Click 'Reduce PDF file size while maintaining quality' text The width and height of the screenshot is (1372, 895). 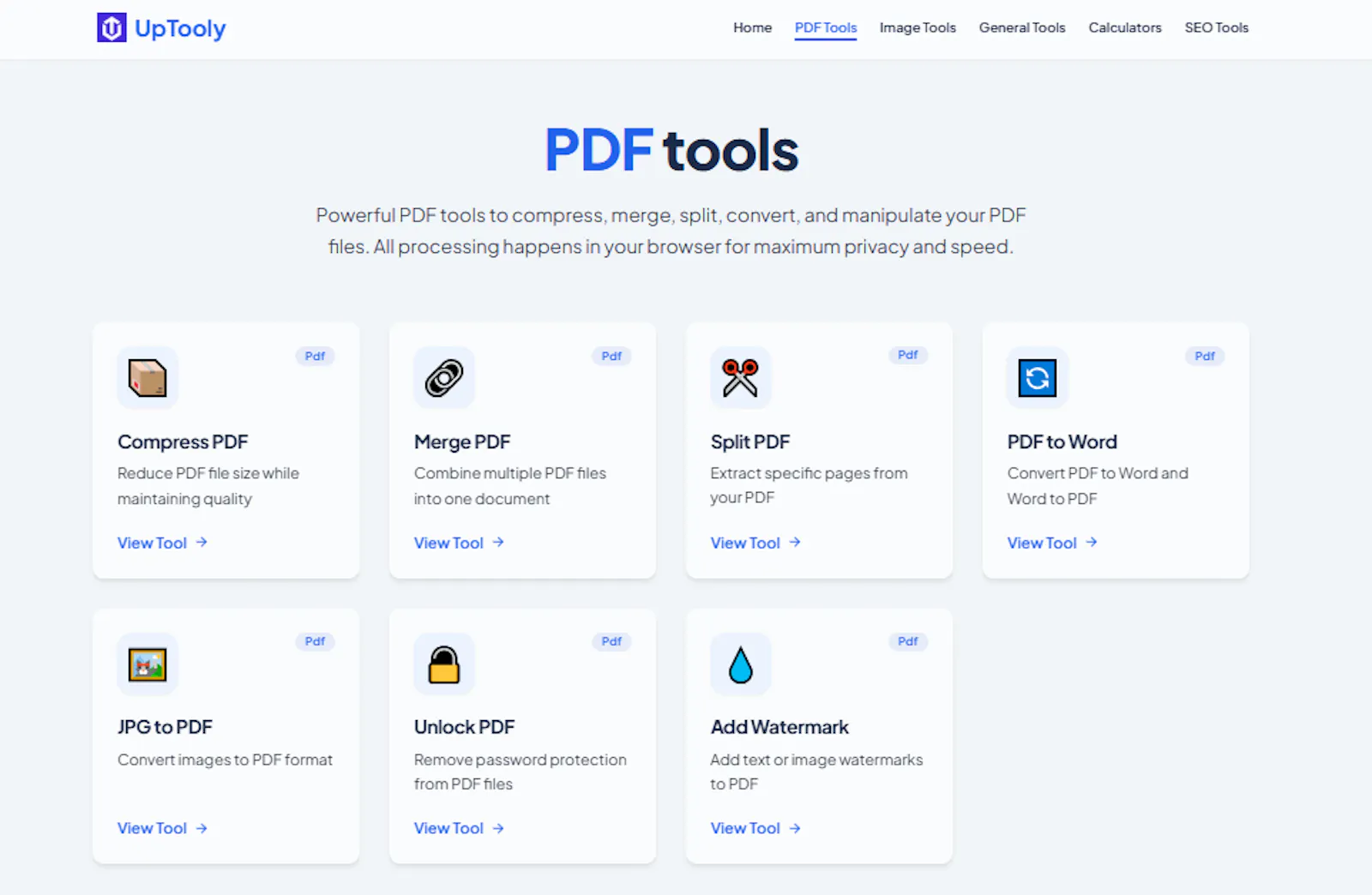208,486
